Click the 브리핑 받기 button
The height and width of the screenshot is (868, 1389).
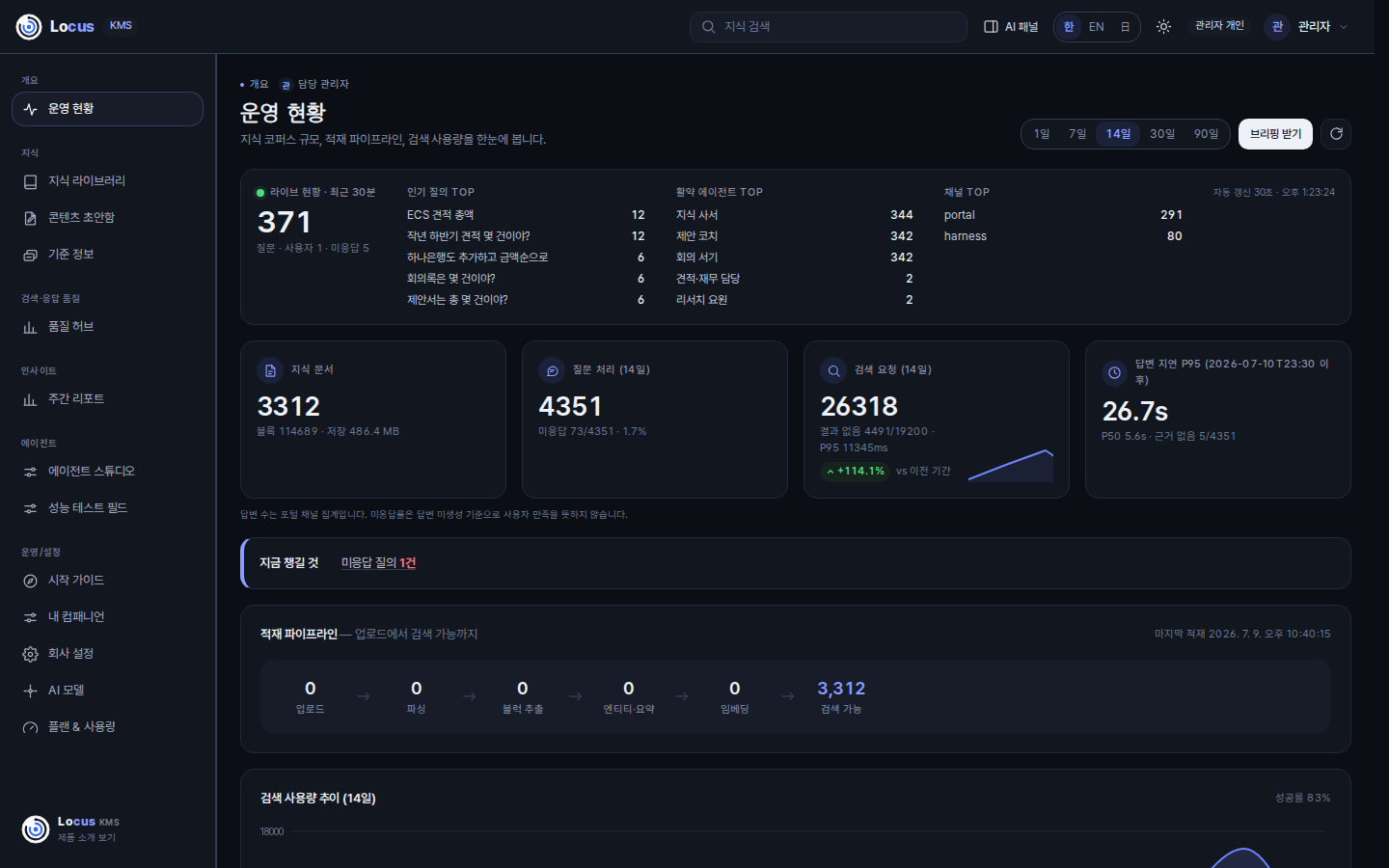point(1275,134)
